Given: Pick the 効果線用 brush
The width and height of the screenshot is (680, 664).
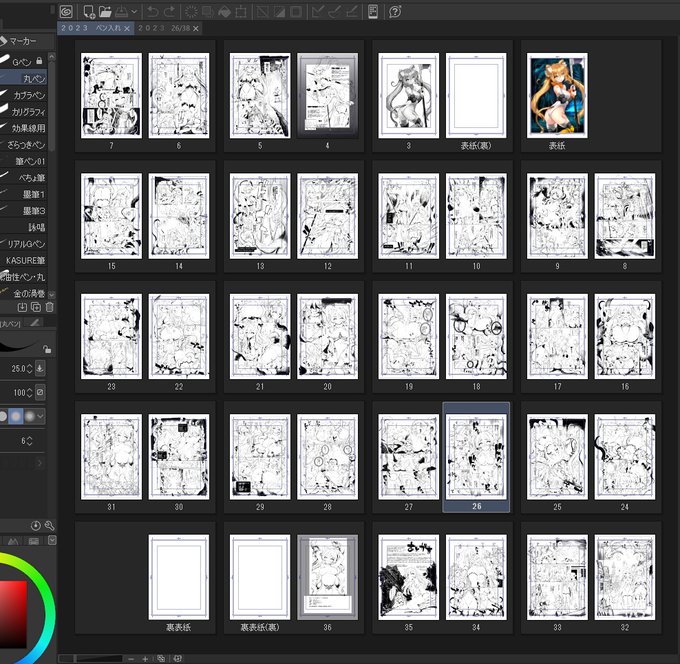Looking at the screenshot, I should tap(23, 128).
